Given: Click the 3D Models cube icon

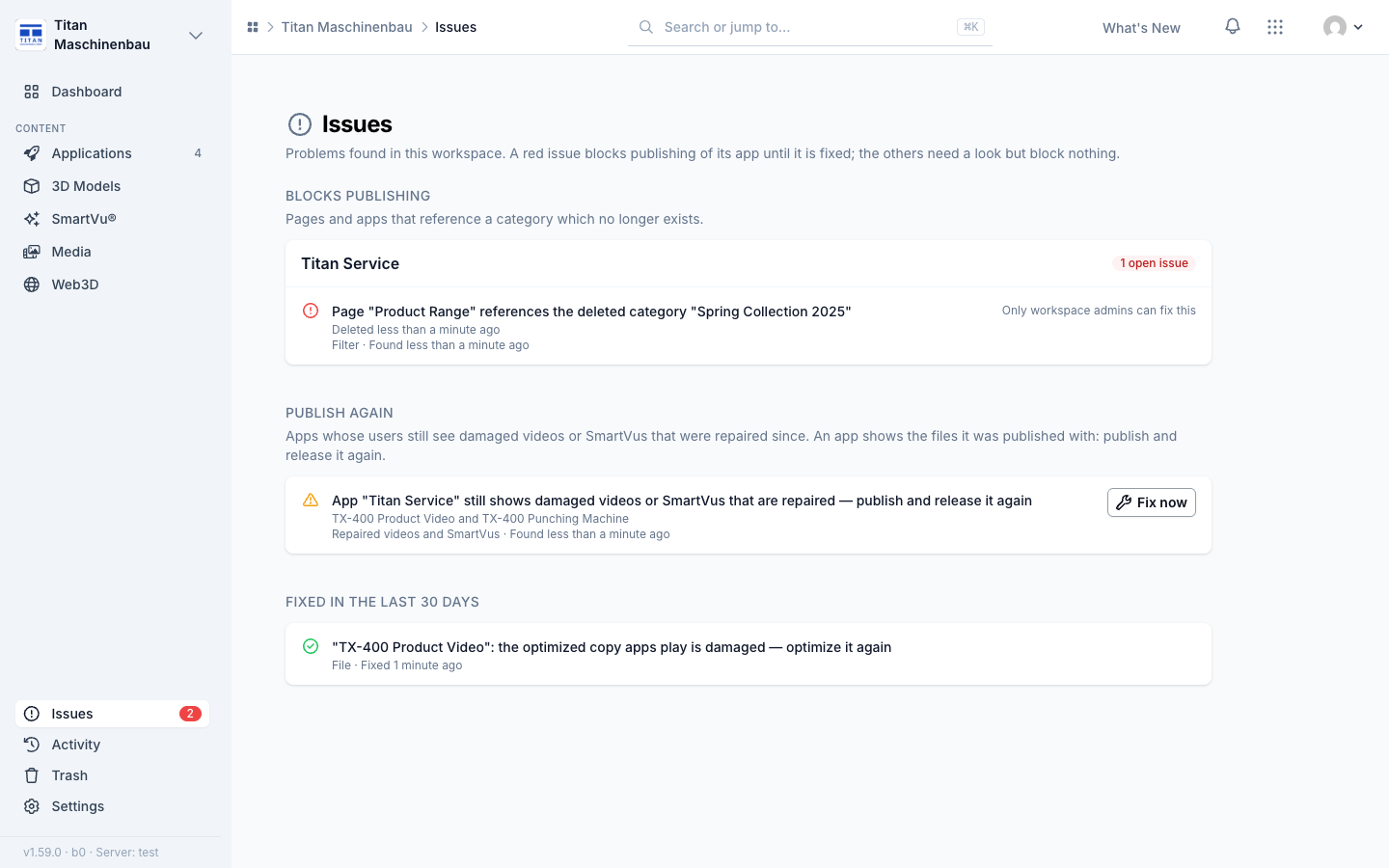Looking at the screenshot, I should 32,186.
